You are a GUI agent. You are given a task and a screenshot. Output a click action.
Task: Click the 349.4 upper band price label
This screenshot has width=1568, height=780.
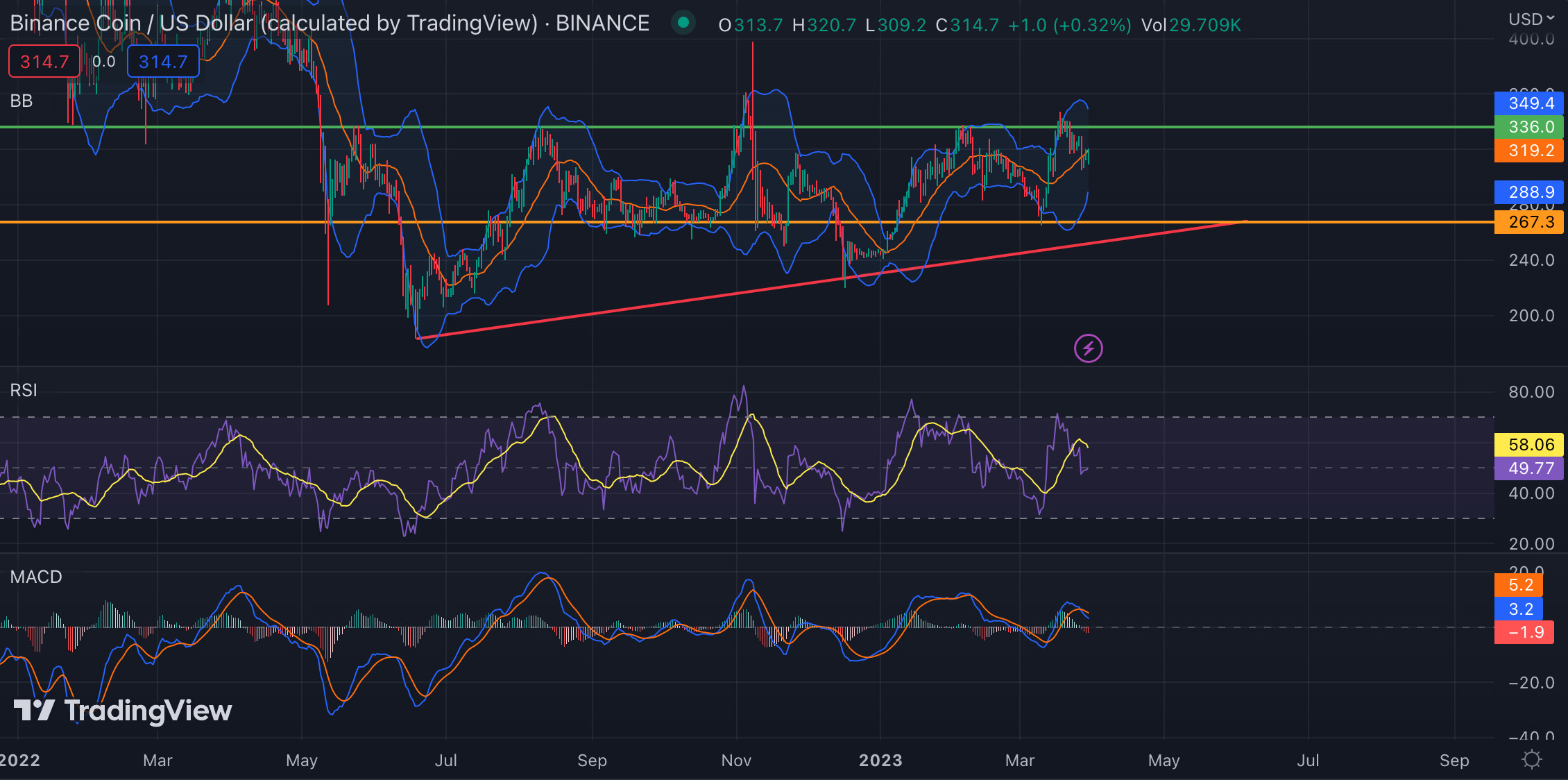click(x=1529, y=103)
